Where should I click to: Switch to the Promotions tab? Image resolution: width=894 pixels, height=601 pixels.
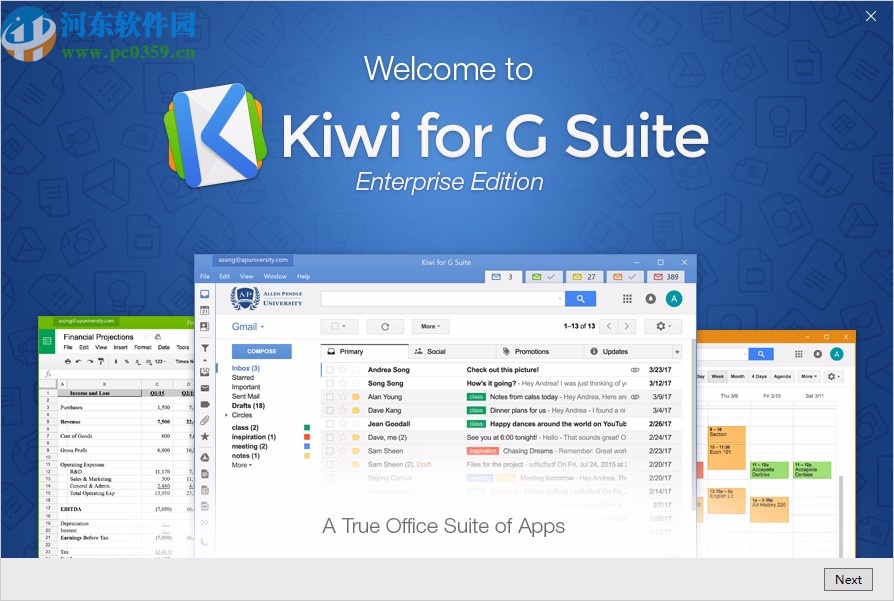click(x=531, y=351)
